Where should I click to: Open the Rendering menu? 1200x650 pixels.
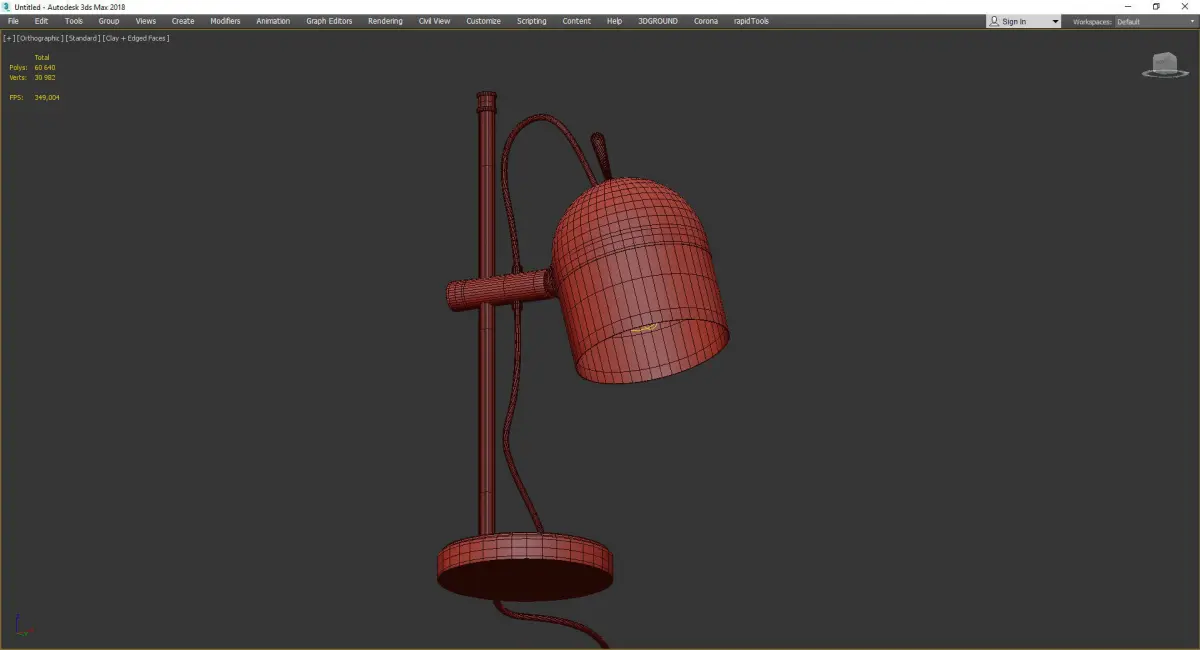click(x=385, y=21)
